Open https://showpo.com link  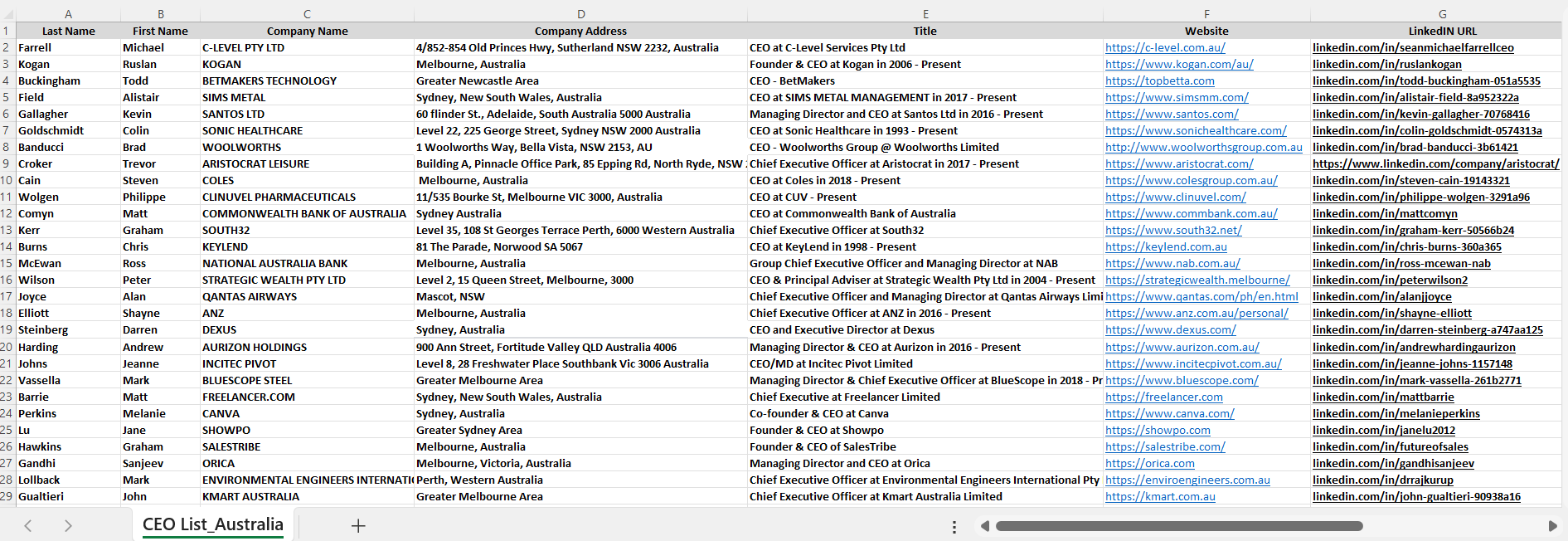(x=1158, y=430)
